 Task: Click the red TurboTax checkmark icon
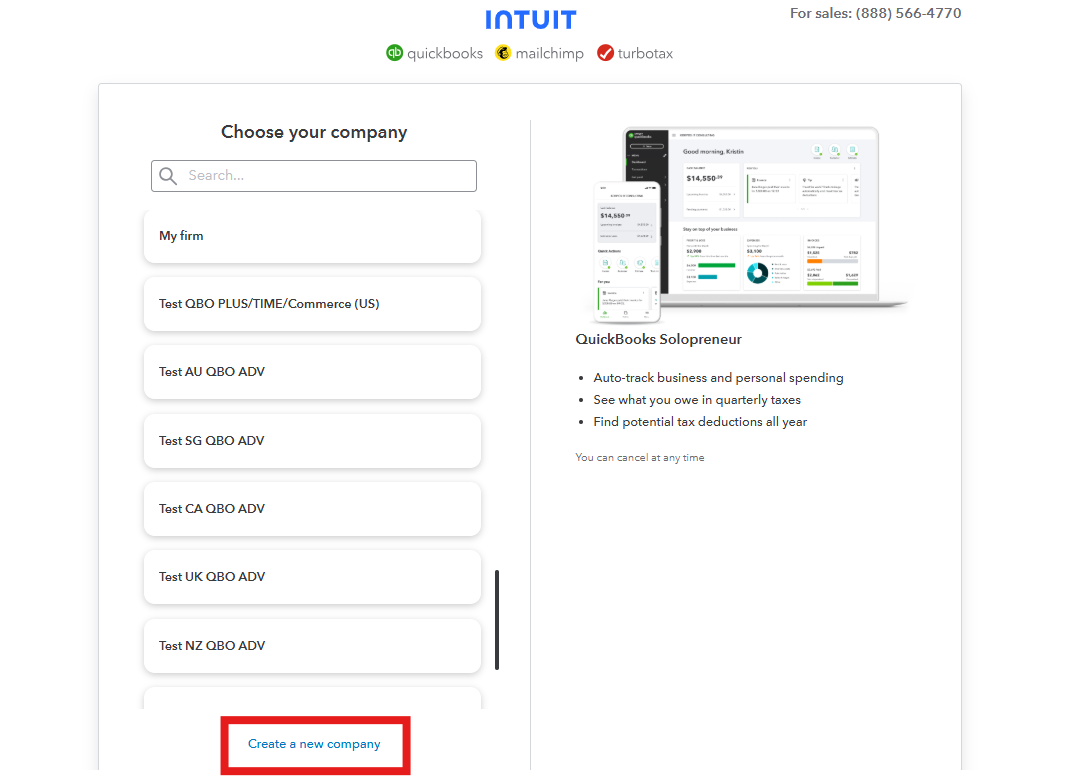coord(605,52)
